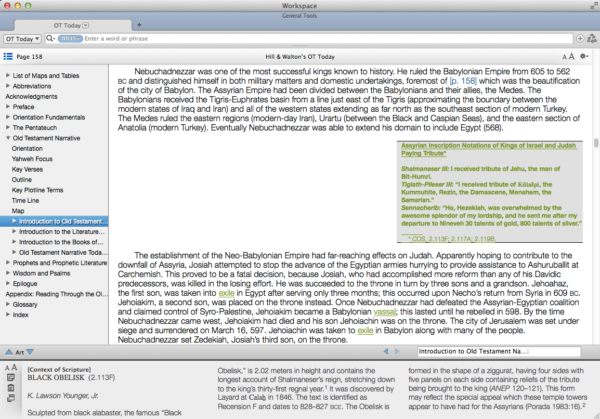Screen dimensions: 600x419
Task: Adjust lower pane text size AA
Action: [x=11, y=368]
